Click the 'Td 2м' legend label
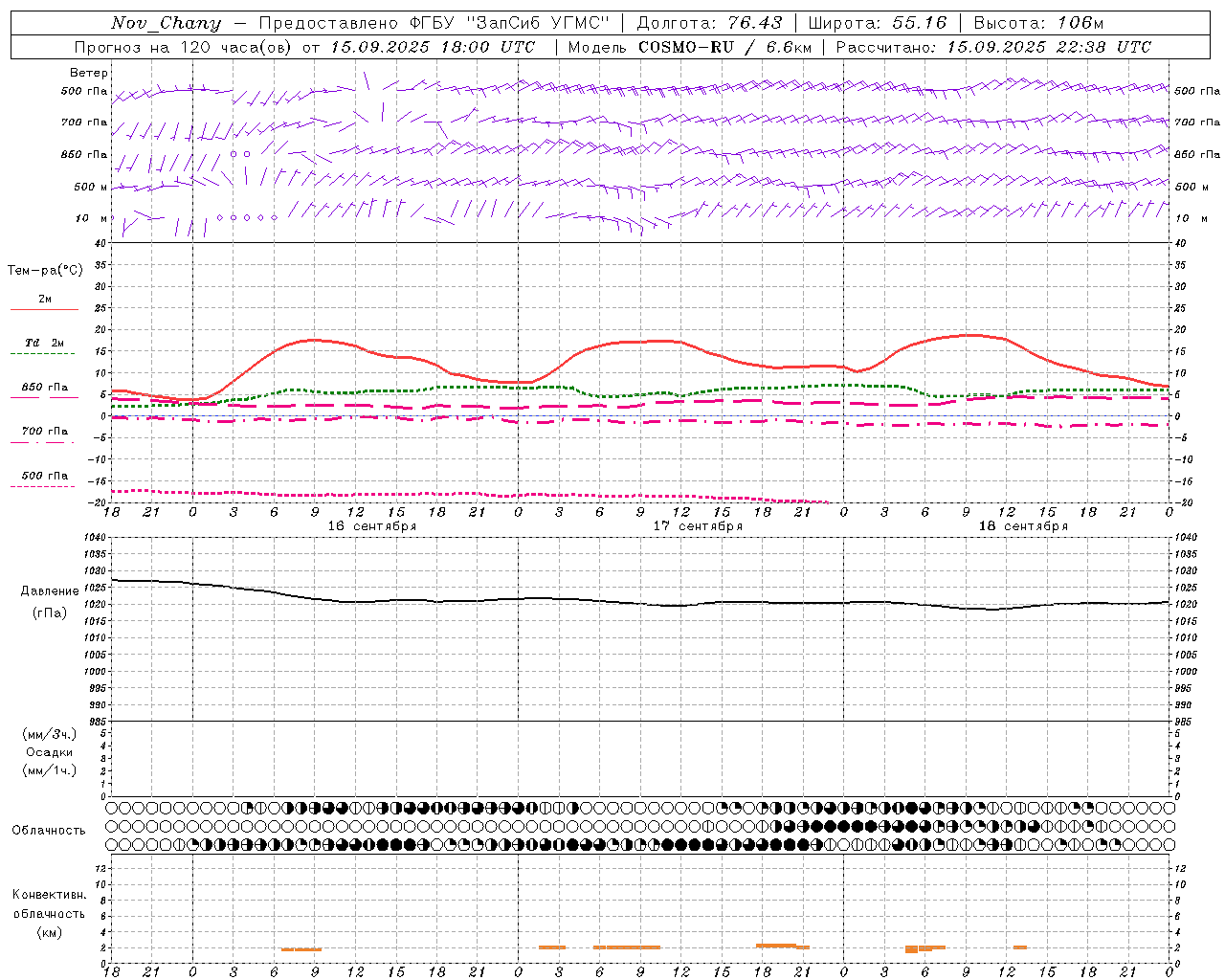Screen dimensions: 1225x980 [x=44, y=343]
